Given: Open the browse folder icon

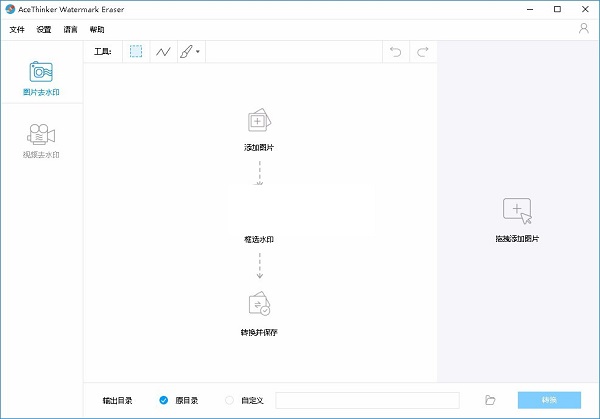Looking at the screenshot, I should tap(490, 400).
